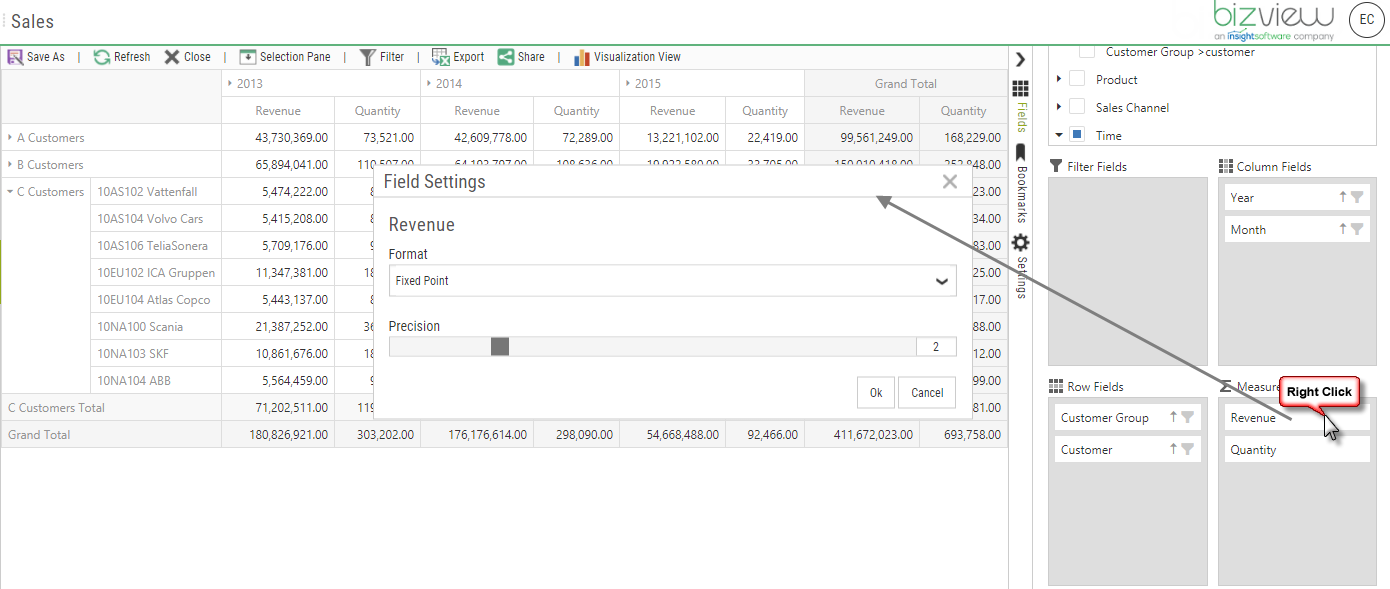
Task: Select the Refresh icon in the toolbar
Action: [121, 57]
